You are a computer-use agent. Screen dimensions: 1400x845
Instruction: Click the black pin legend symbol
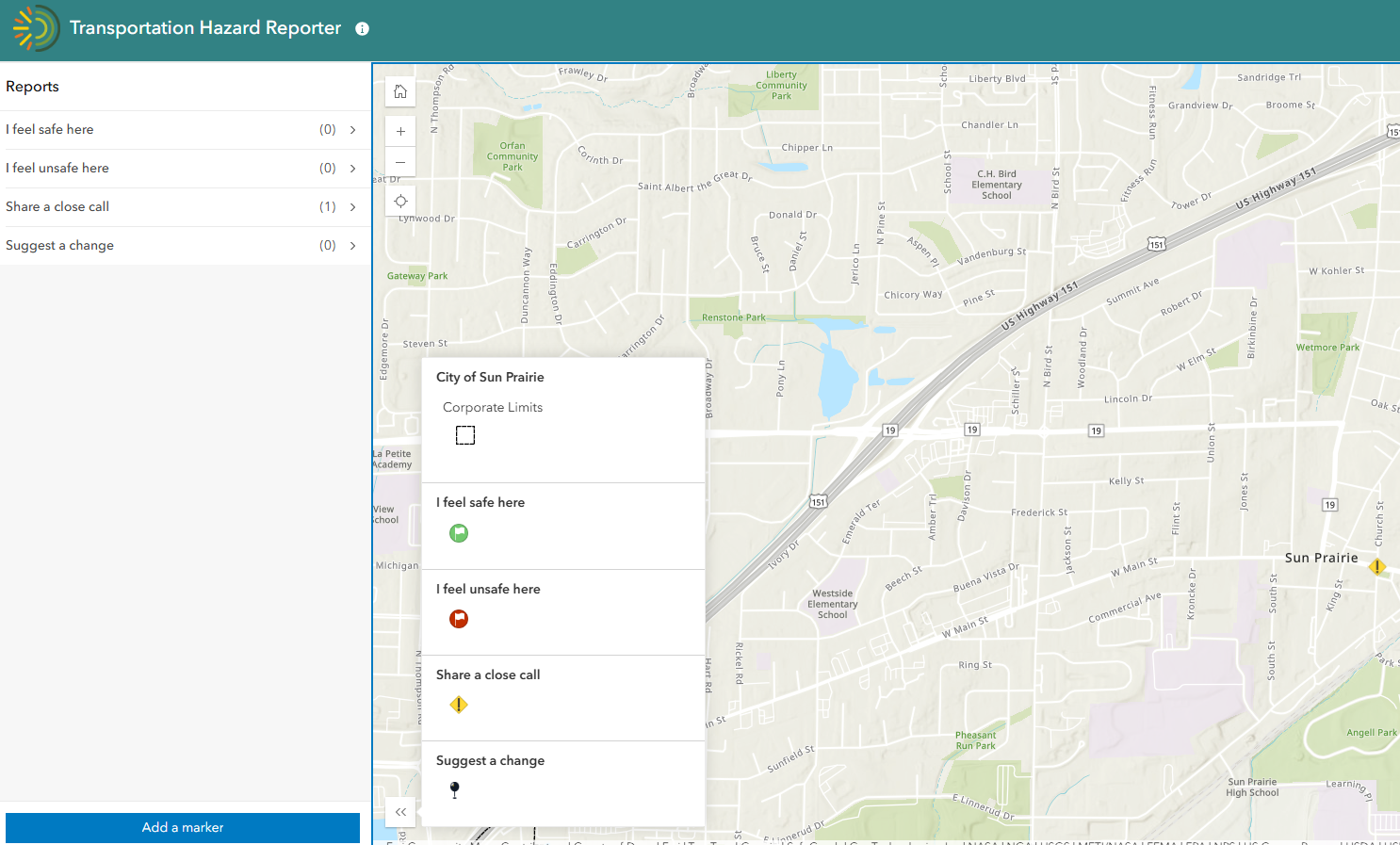[x=455, y=790]
